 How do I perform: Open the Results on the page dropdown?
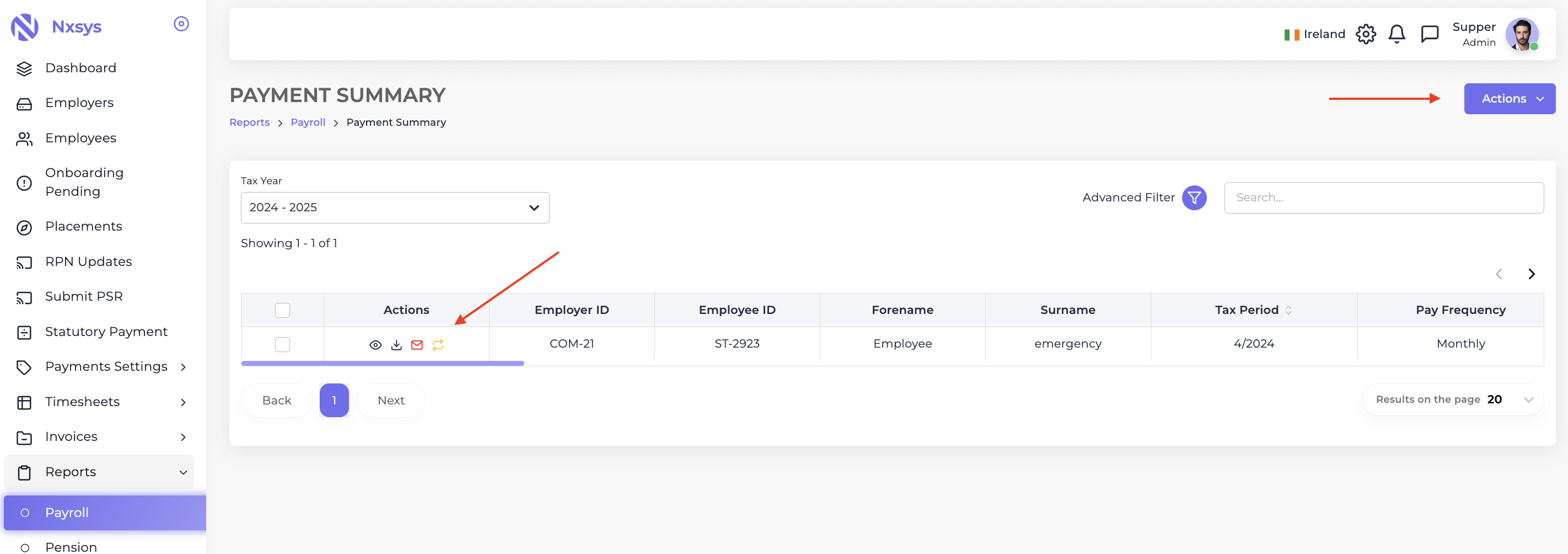coord(1453,400)
